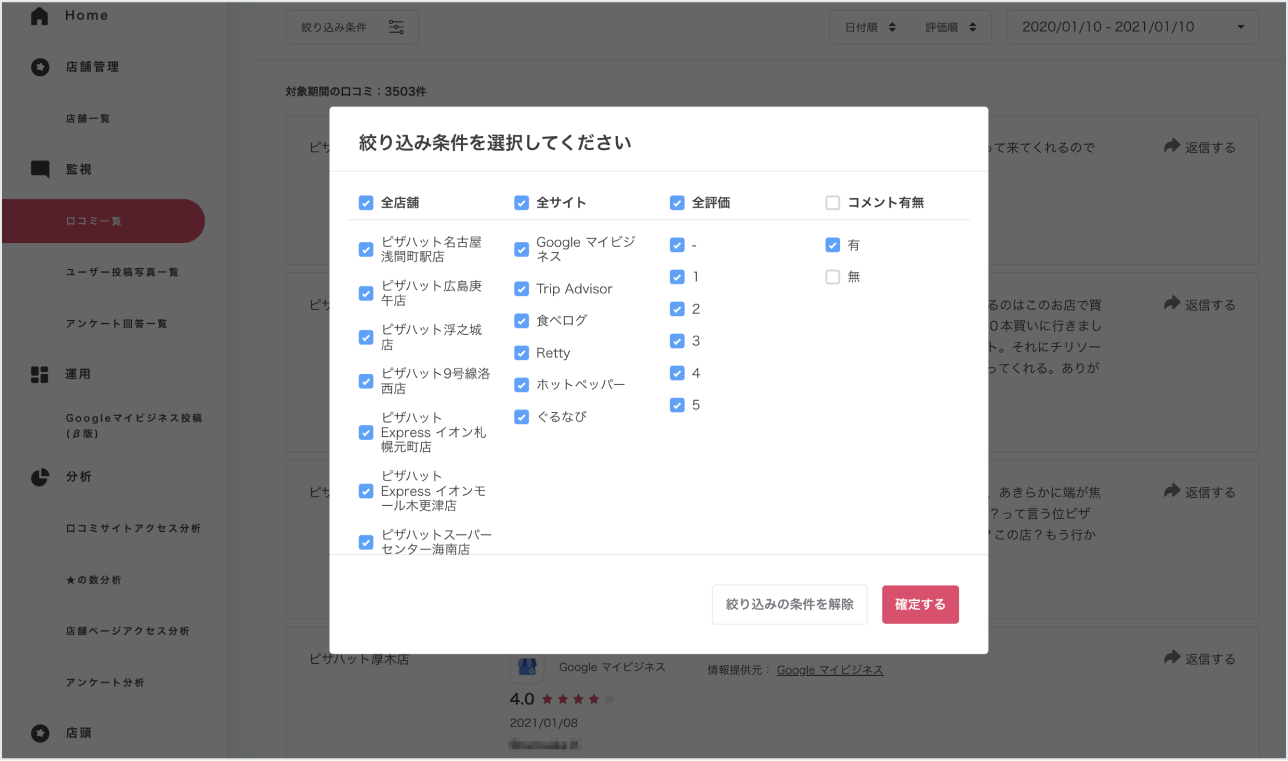Click the 店頭 star icon in the sidebar
Screen dimensions: 1288x761
tap(40, 733)
